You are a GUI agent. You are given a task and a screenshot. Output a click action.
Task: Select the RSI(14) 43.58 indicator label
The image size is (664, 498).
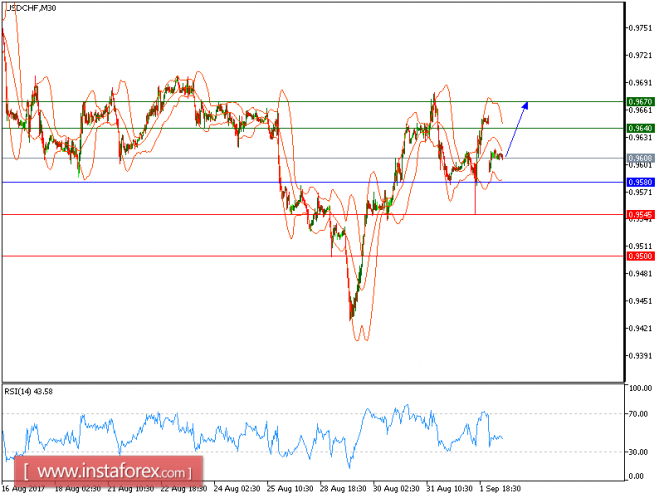pyautogui.click(x=29, y=392)
